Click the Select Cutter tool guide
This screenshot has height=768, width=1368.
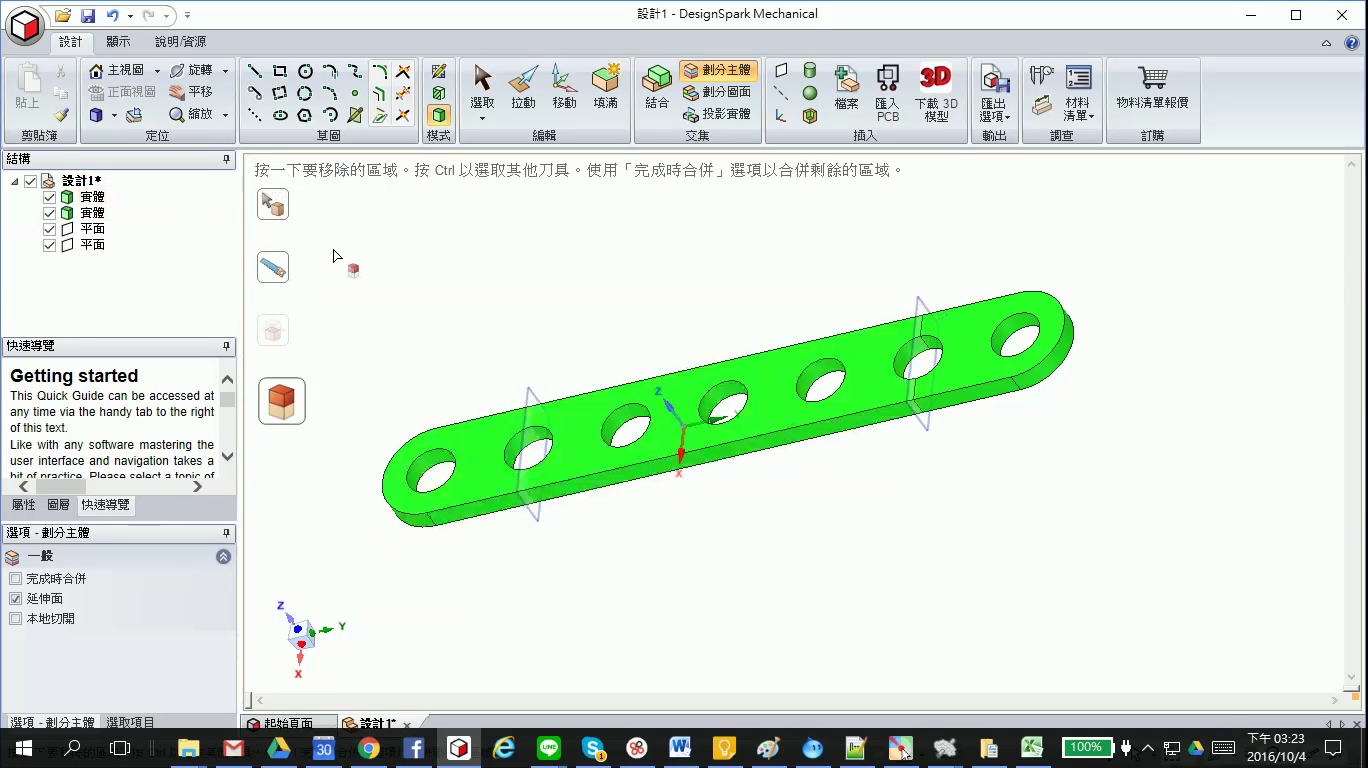coord(273,267)
